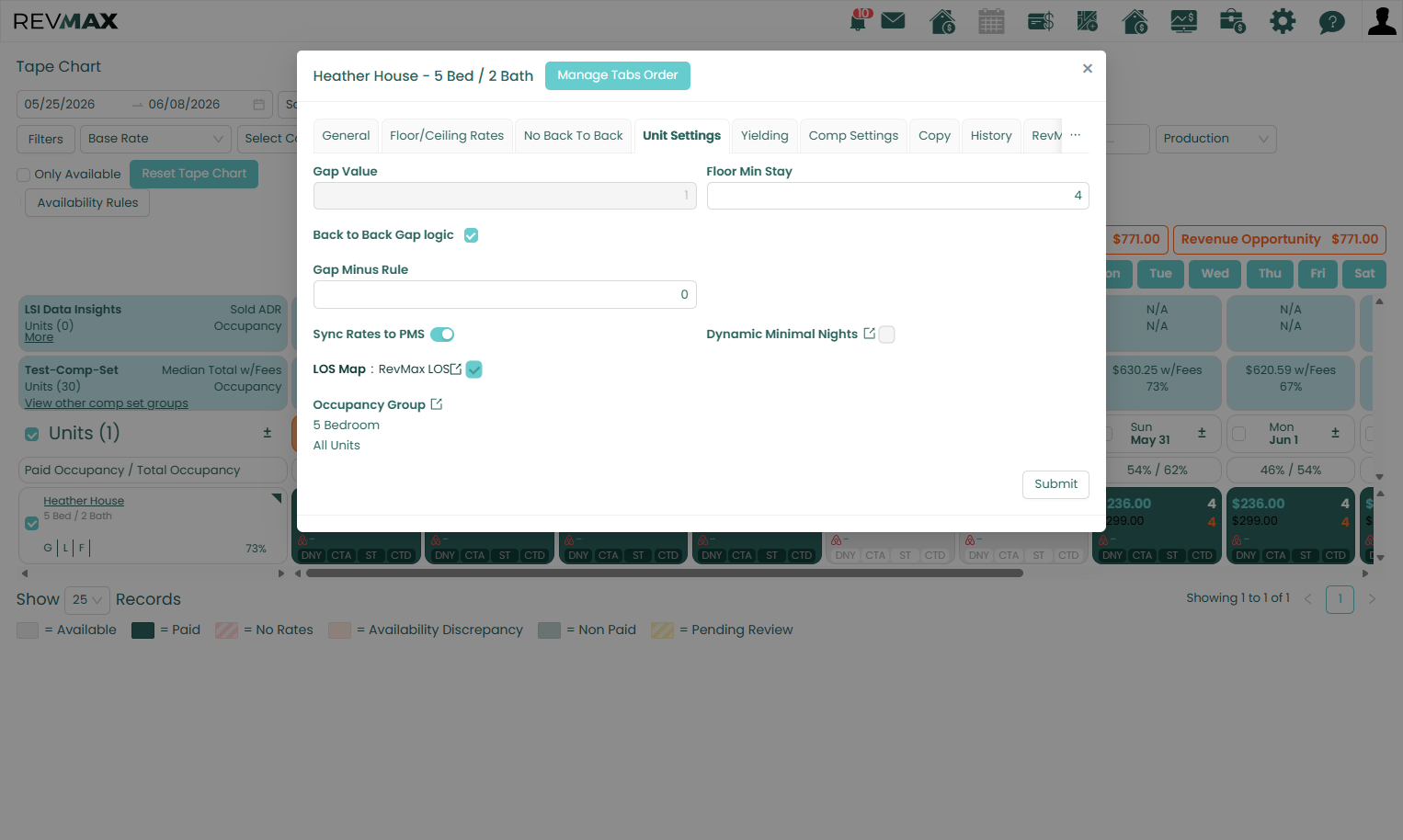The height and width of the screenshot is (840, 1403).
Task: Open the calendar grid icon in header
Action: tap(991, 20)
